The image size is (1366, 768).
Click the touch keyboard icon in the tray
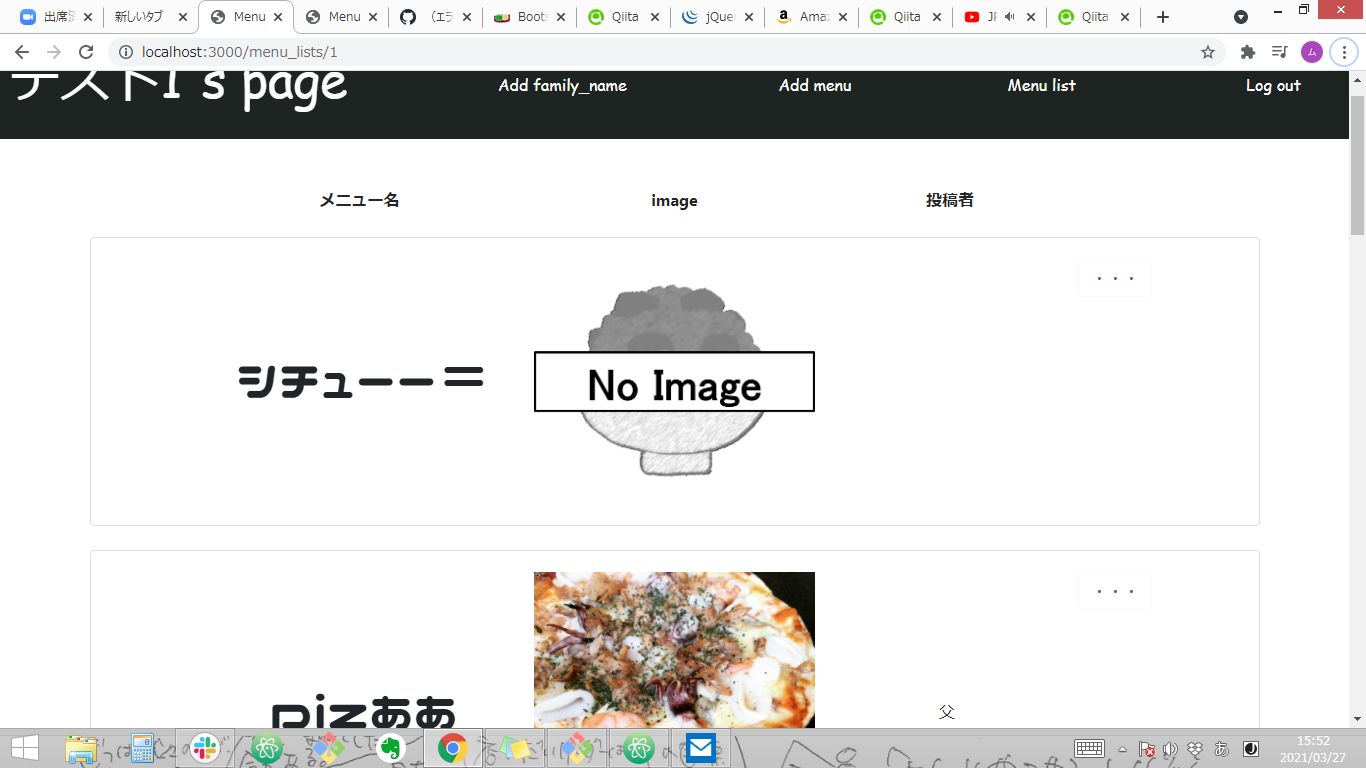[1090, 748]
